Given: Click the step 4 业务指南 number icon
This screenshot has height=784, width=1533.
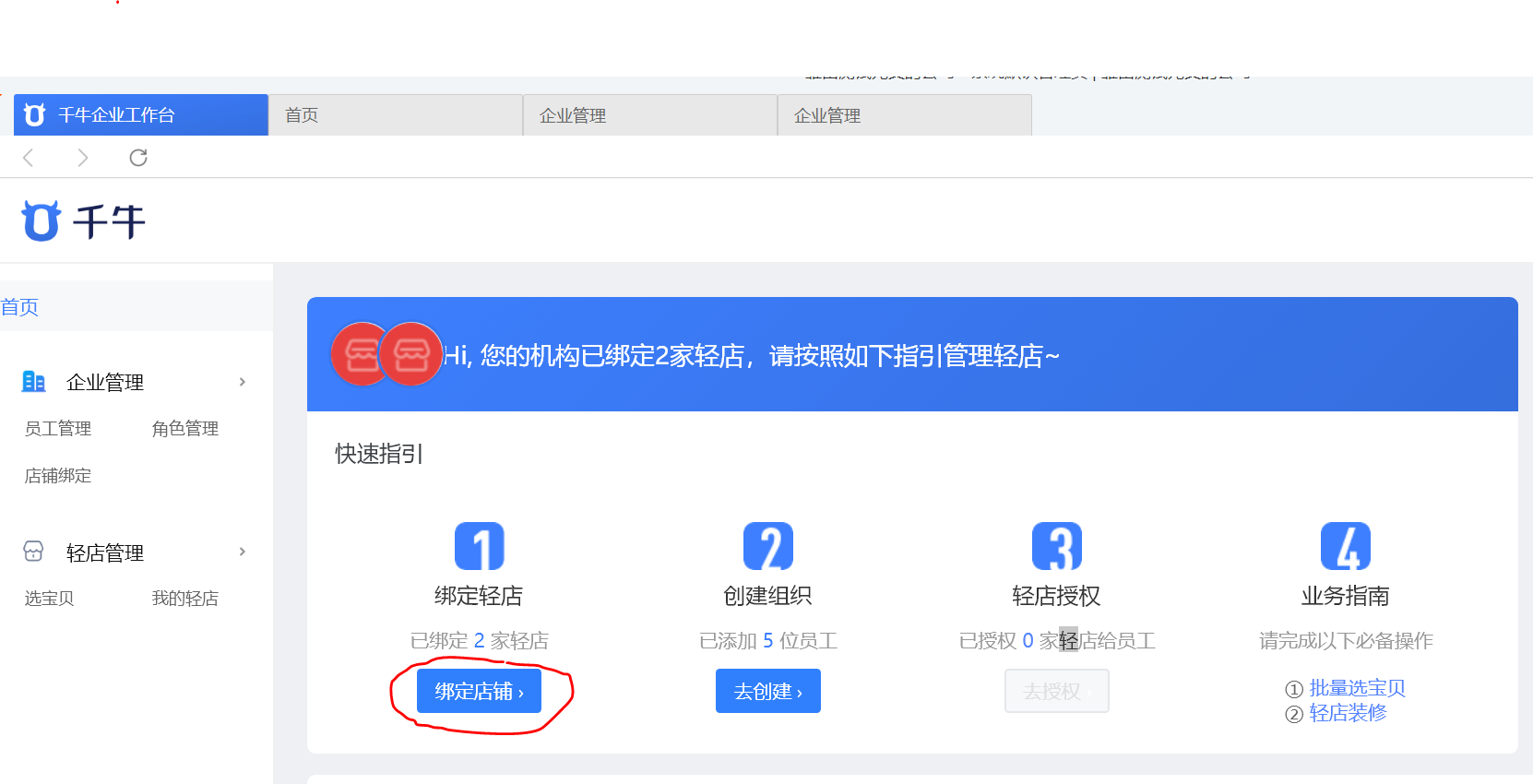Looking at the screenshot, I should coord(1345,546).
